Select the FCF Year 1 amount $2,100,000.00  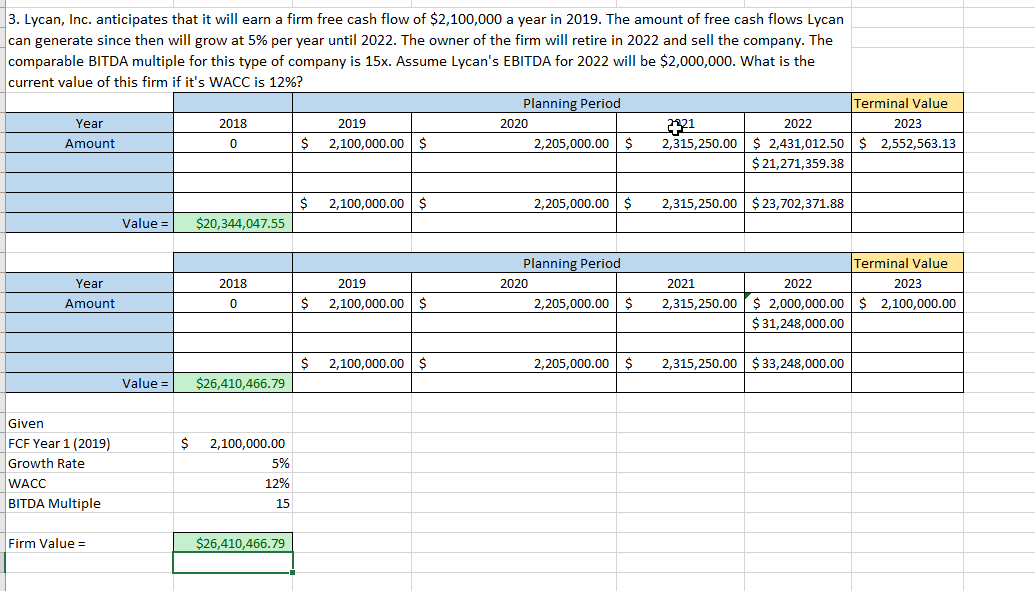point(232,443)
